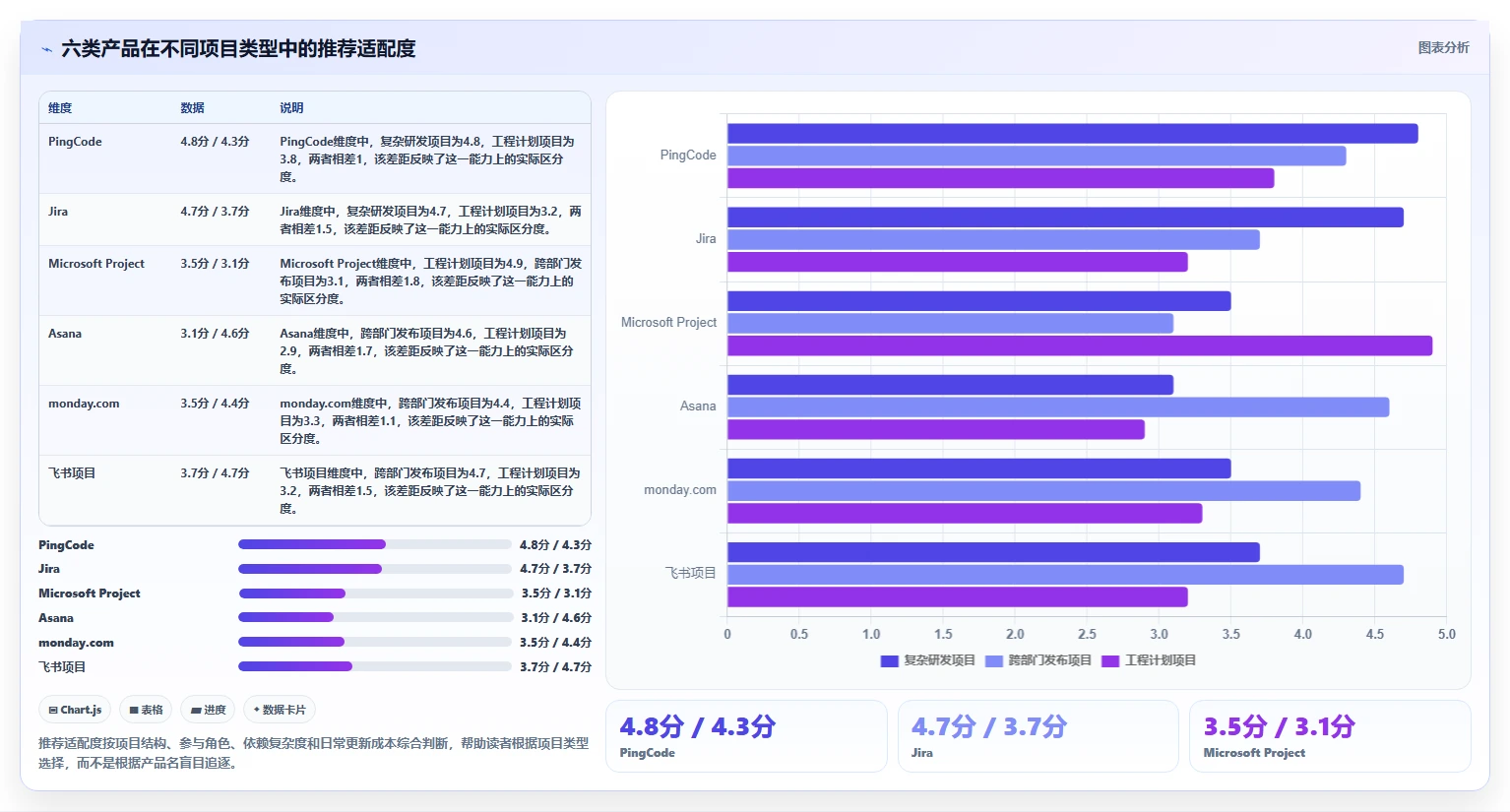Select the 表格 tag chip
1510x812 pixels.
coord(146,710)
